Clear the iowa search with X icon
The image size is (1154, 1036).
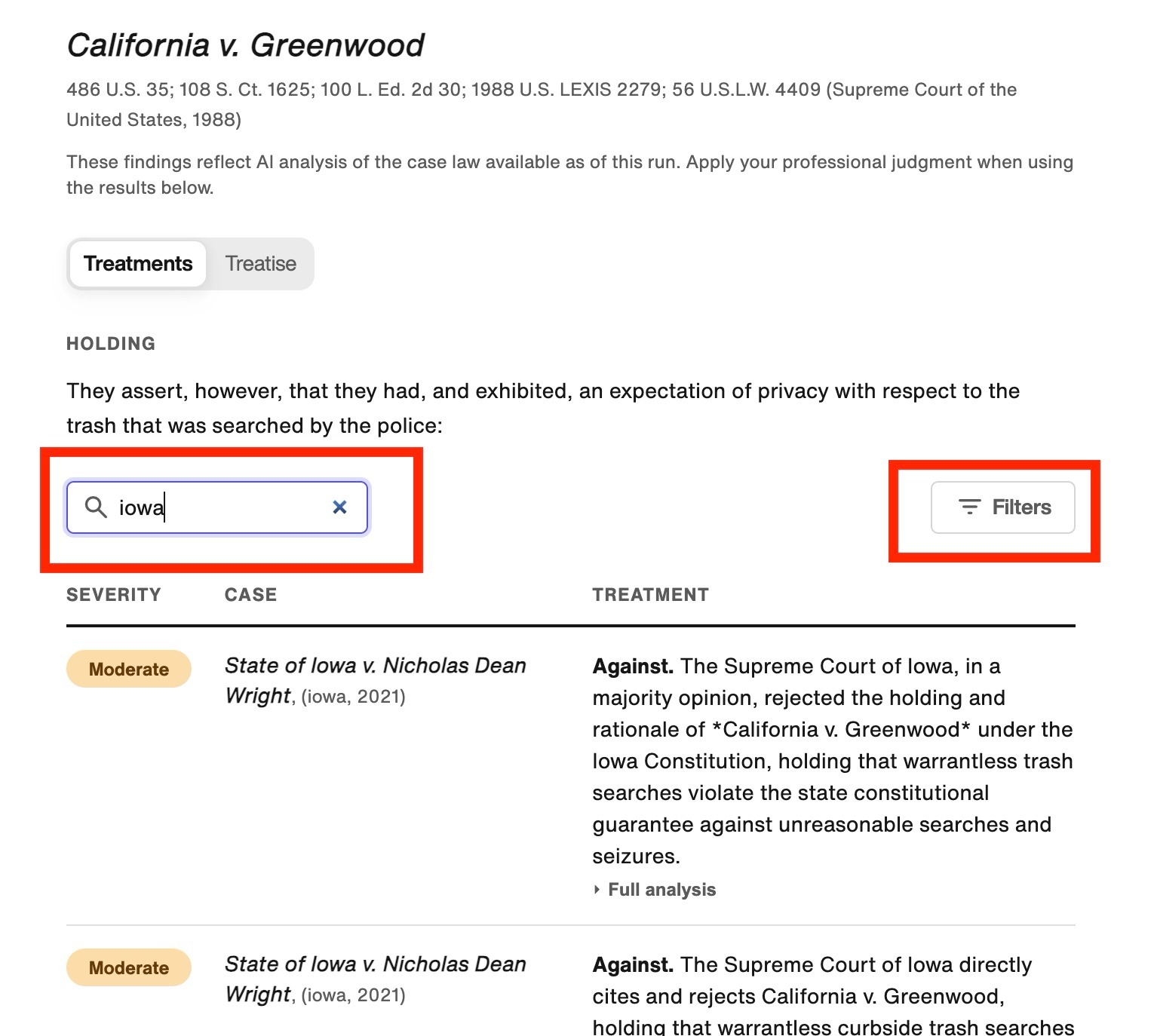340,507
